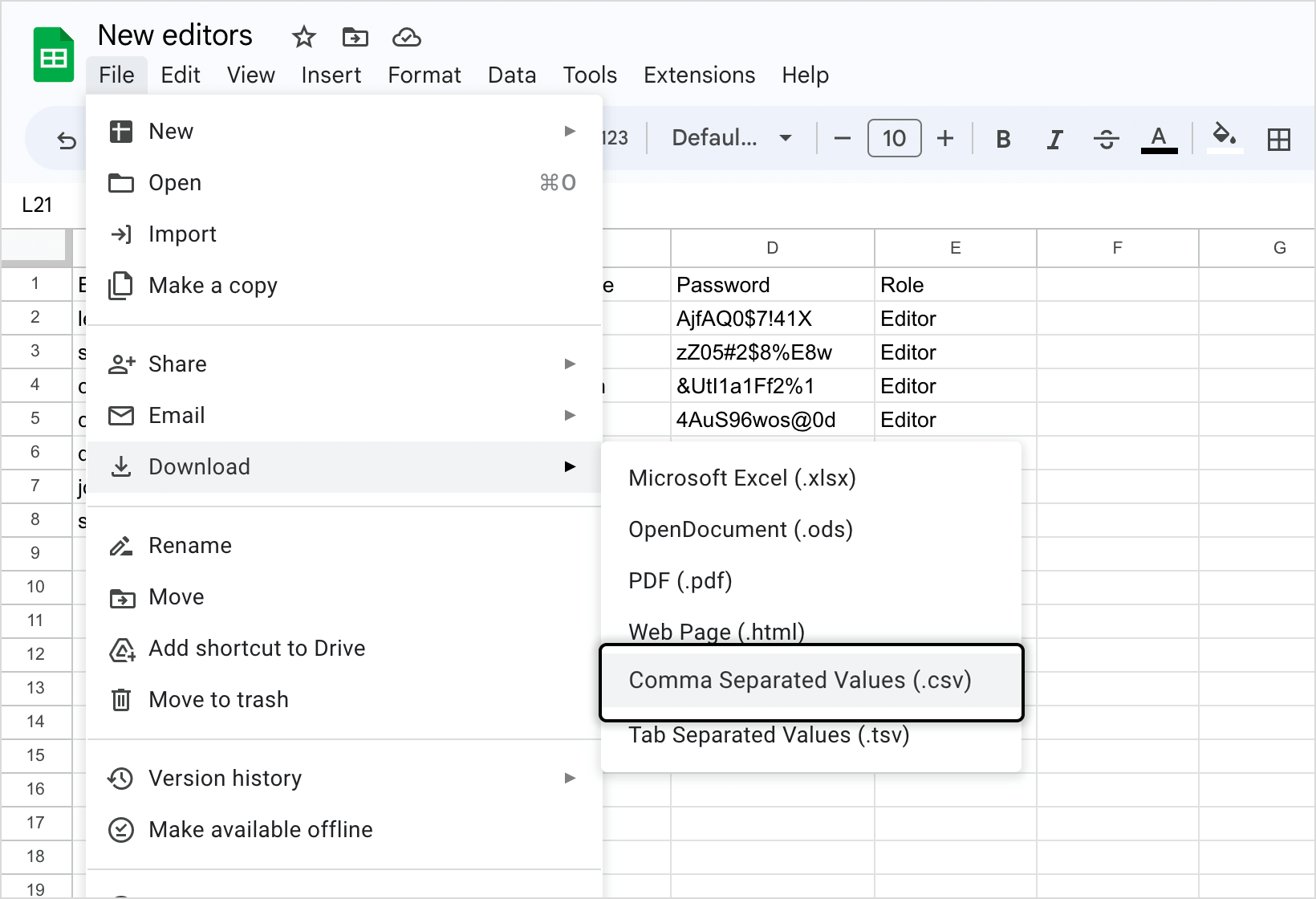Open the Insert menu

[331, 75]
